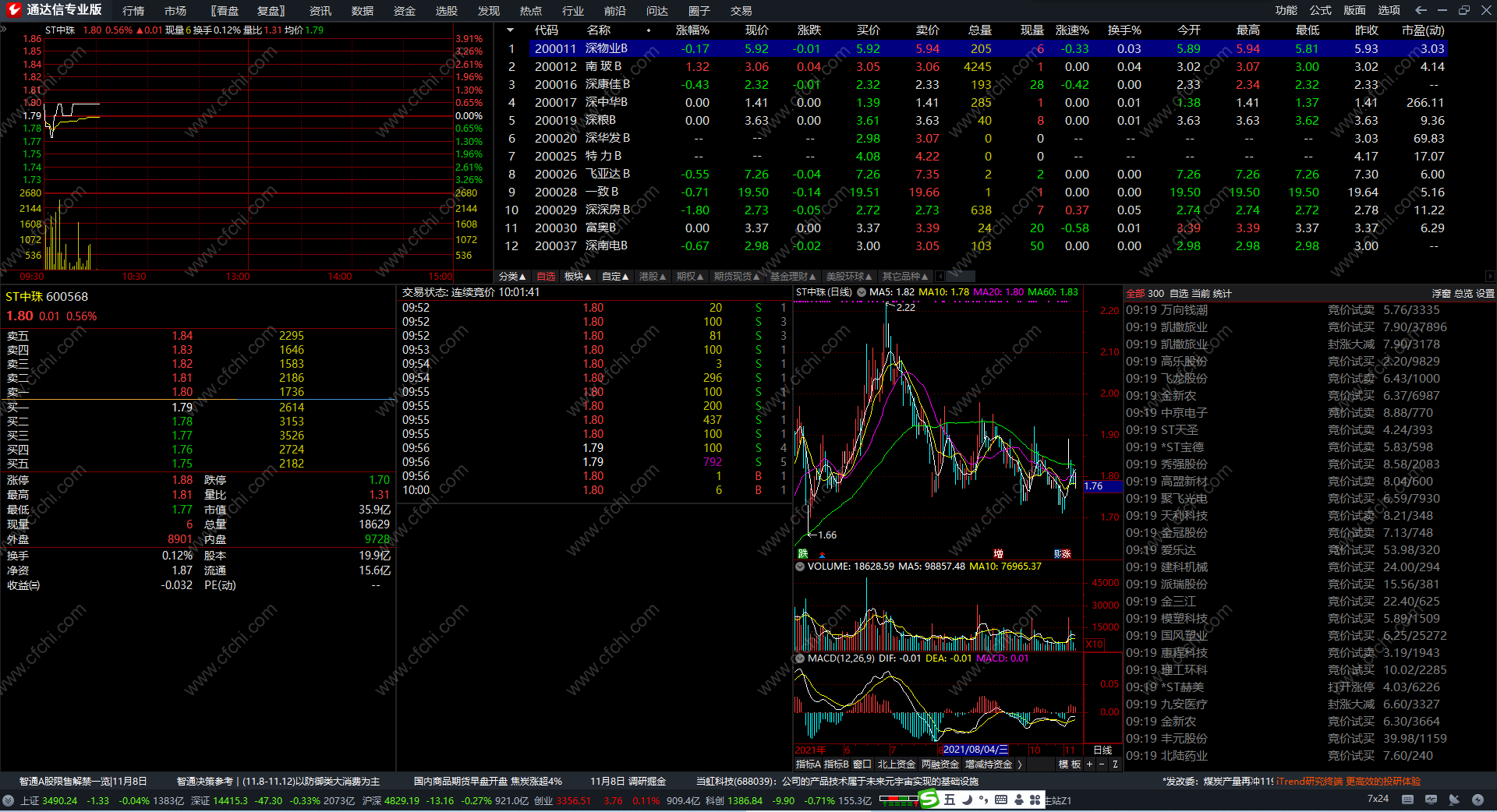Click the 通达信 logo icon

pyautogui.click(x=13, y=10)
